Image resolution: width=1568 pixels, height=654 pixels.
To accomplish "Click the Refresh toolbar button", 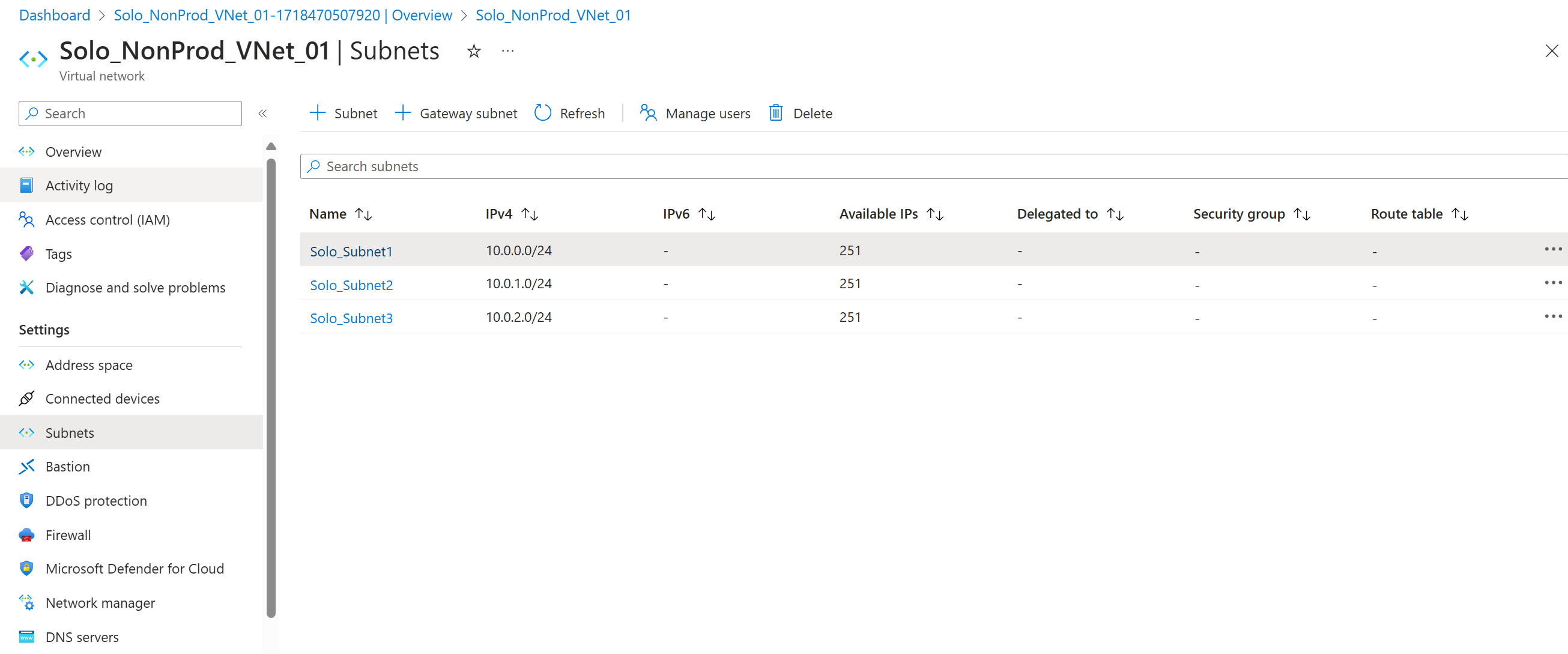I will click(569, 114).
